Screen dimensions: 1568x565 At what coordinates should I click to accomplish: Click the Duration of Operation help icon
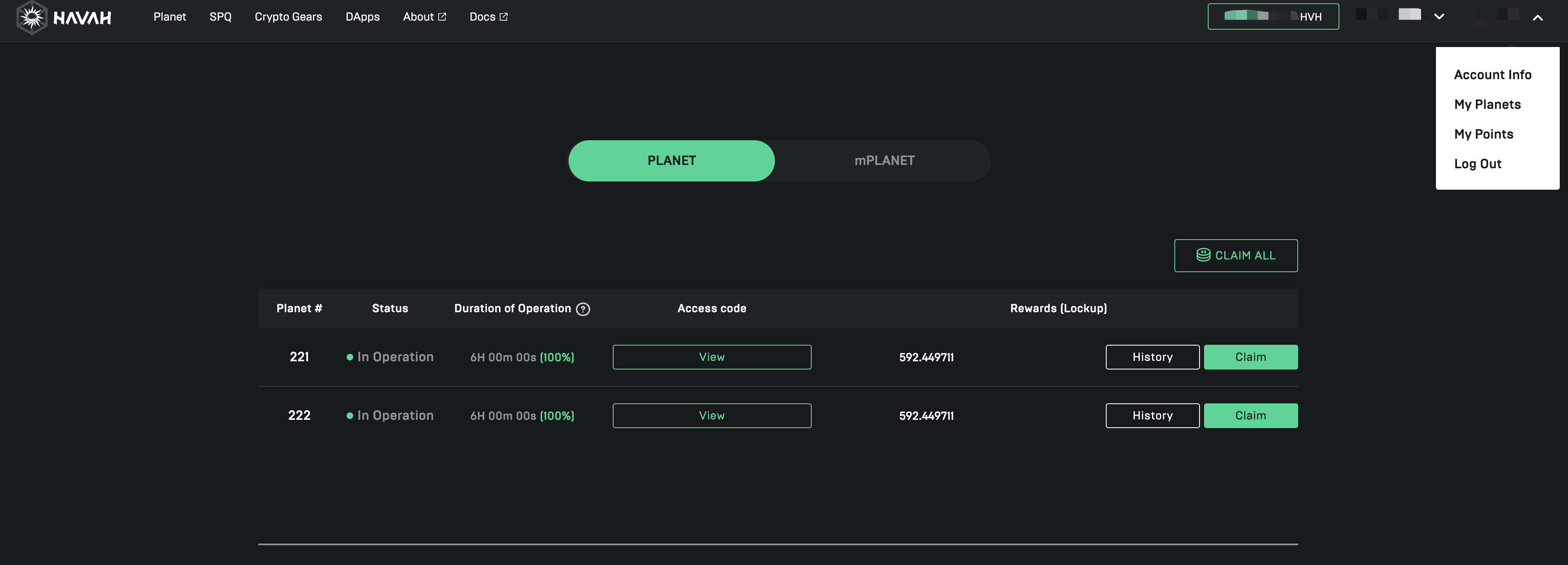pyautogui.click(x=583, y=309)
